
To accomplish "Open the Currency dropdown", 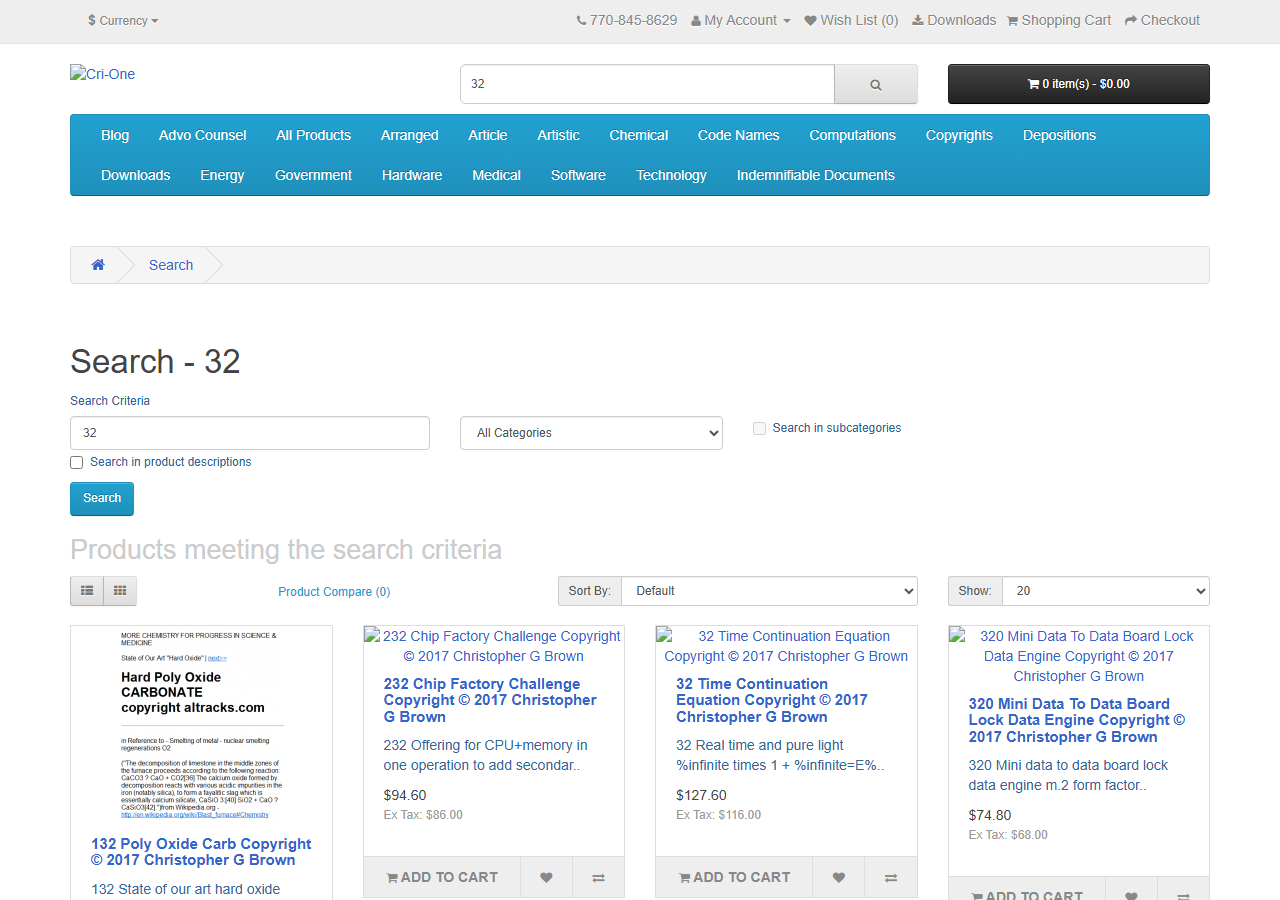I will pos(123,20).
